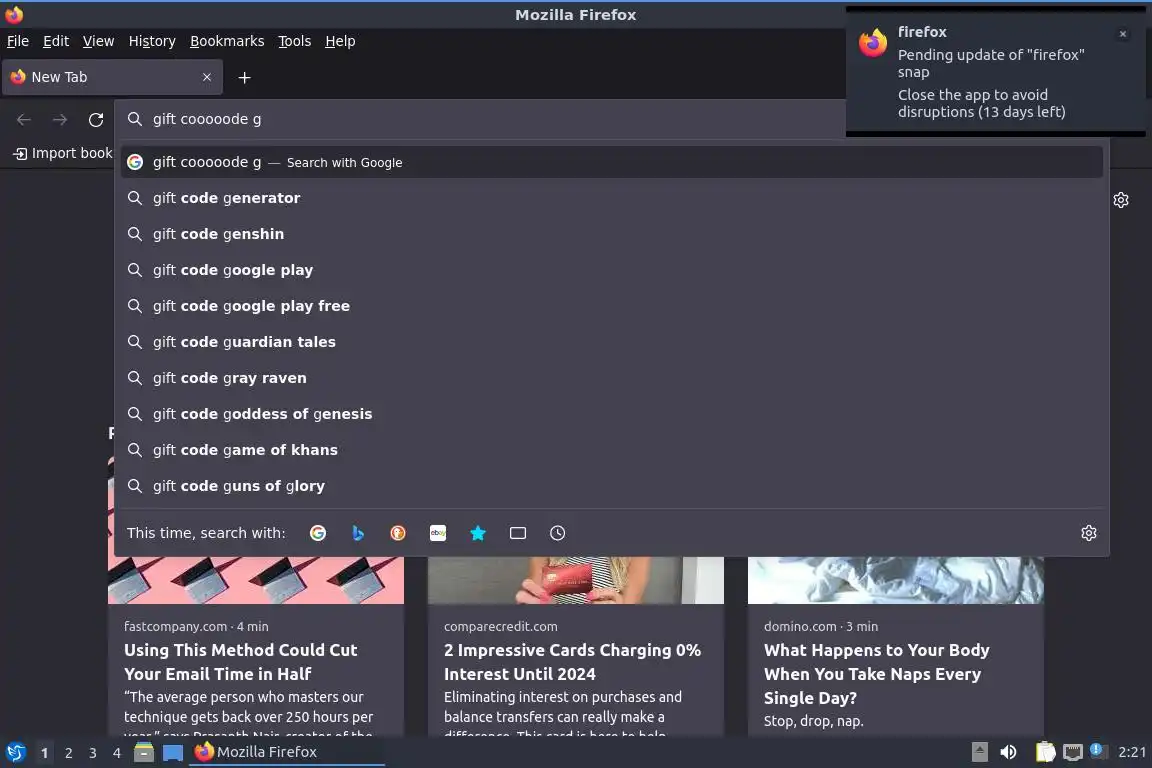This screenshot has width=1152, height=768.
Task: Reload the current page
Action: point(96,119)
